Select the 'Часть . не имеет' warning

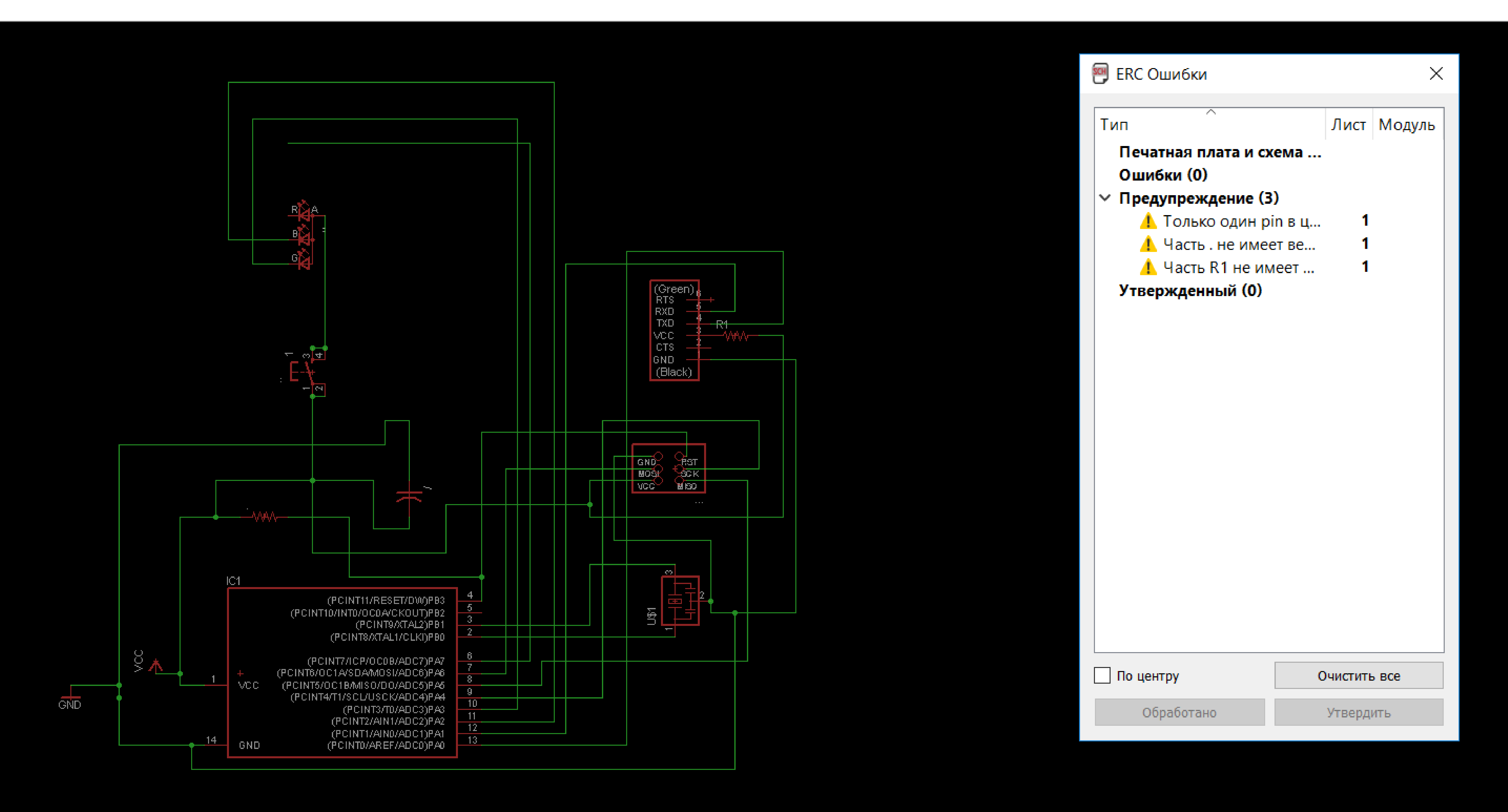(1239, 244)
